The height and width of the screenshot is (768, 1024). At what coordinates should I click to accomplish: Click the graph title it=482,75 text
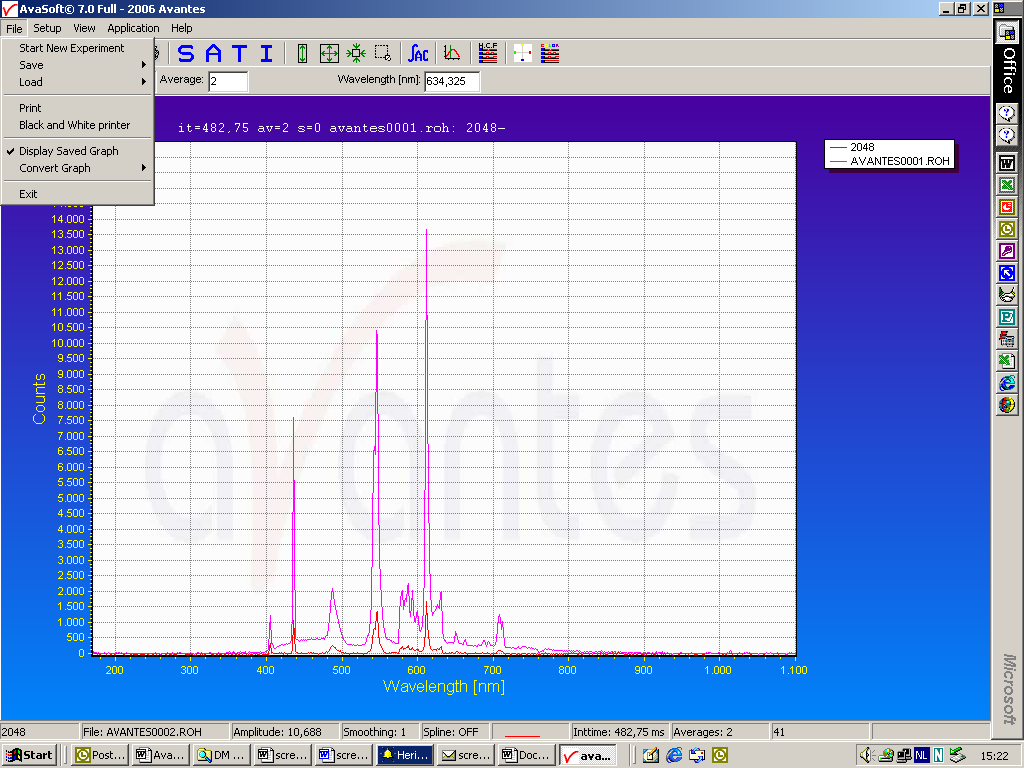pyautogui.click(x=341, y=128)
